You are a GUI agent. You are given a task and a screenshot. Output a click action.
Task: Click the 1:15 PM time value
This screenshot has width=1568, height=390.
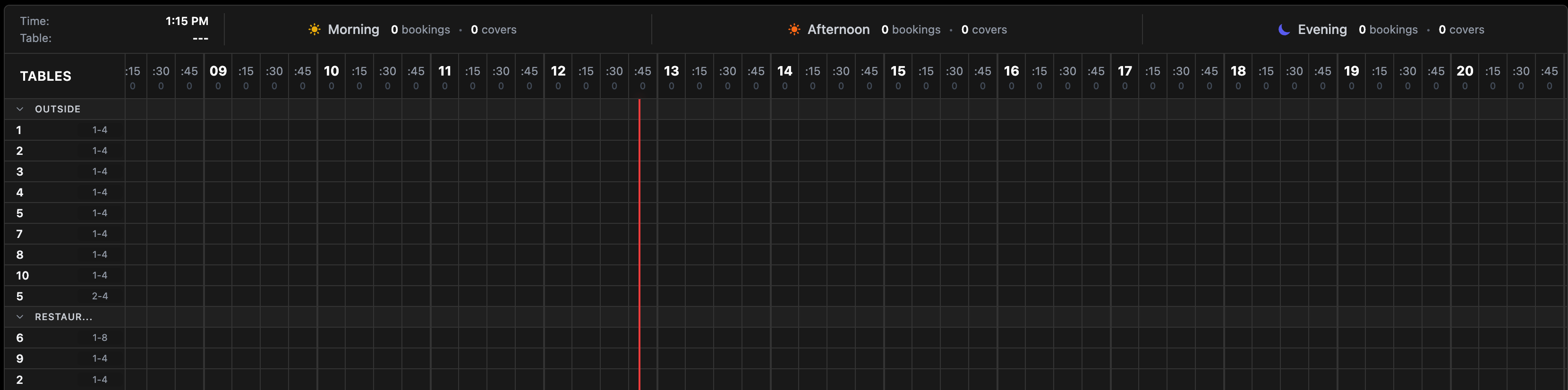click(187, 21)
